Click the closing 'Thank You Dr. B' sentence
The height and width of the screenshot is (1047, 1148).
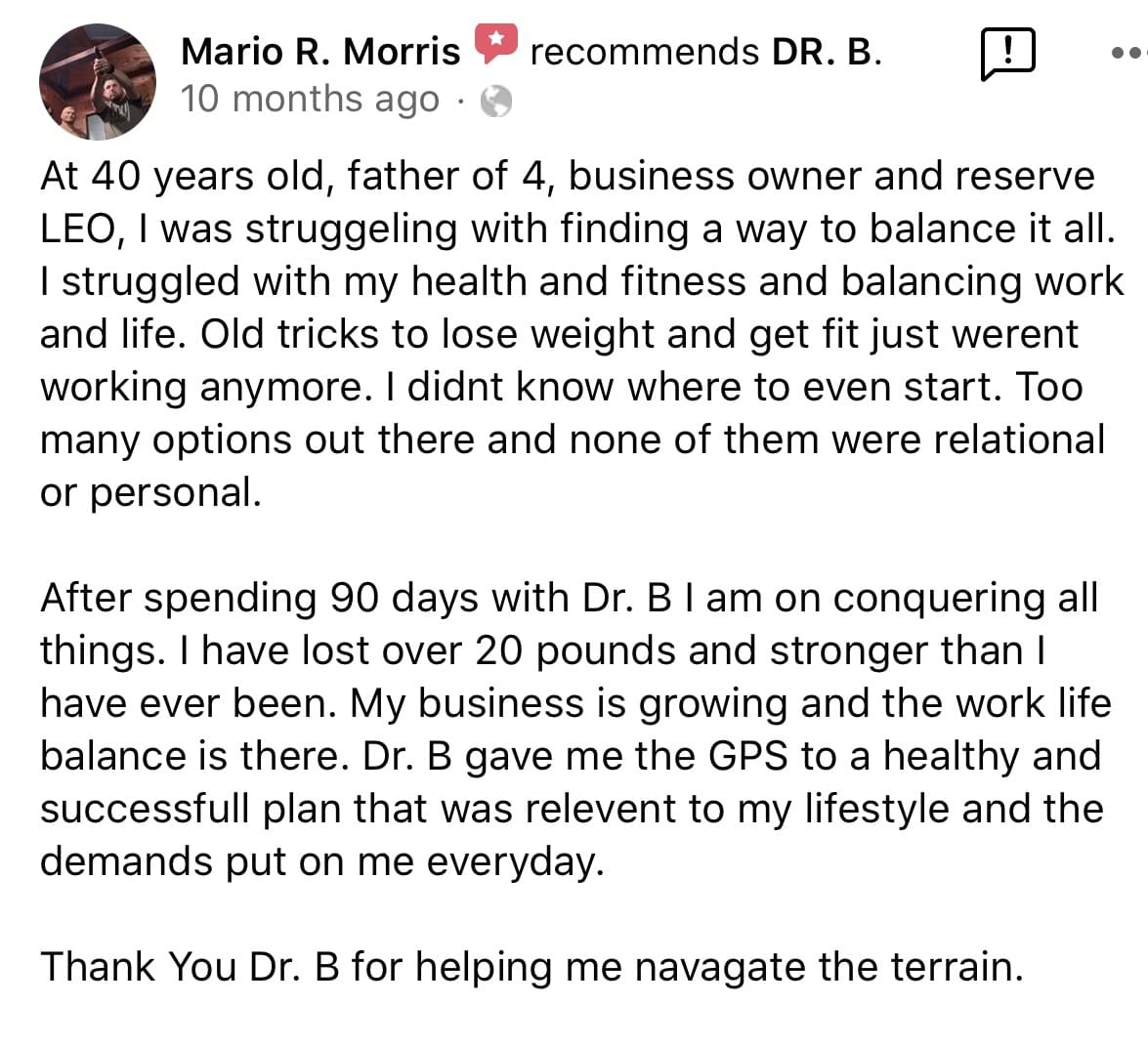coord(532,967)
